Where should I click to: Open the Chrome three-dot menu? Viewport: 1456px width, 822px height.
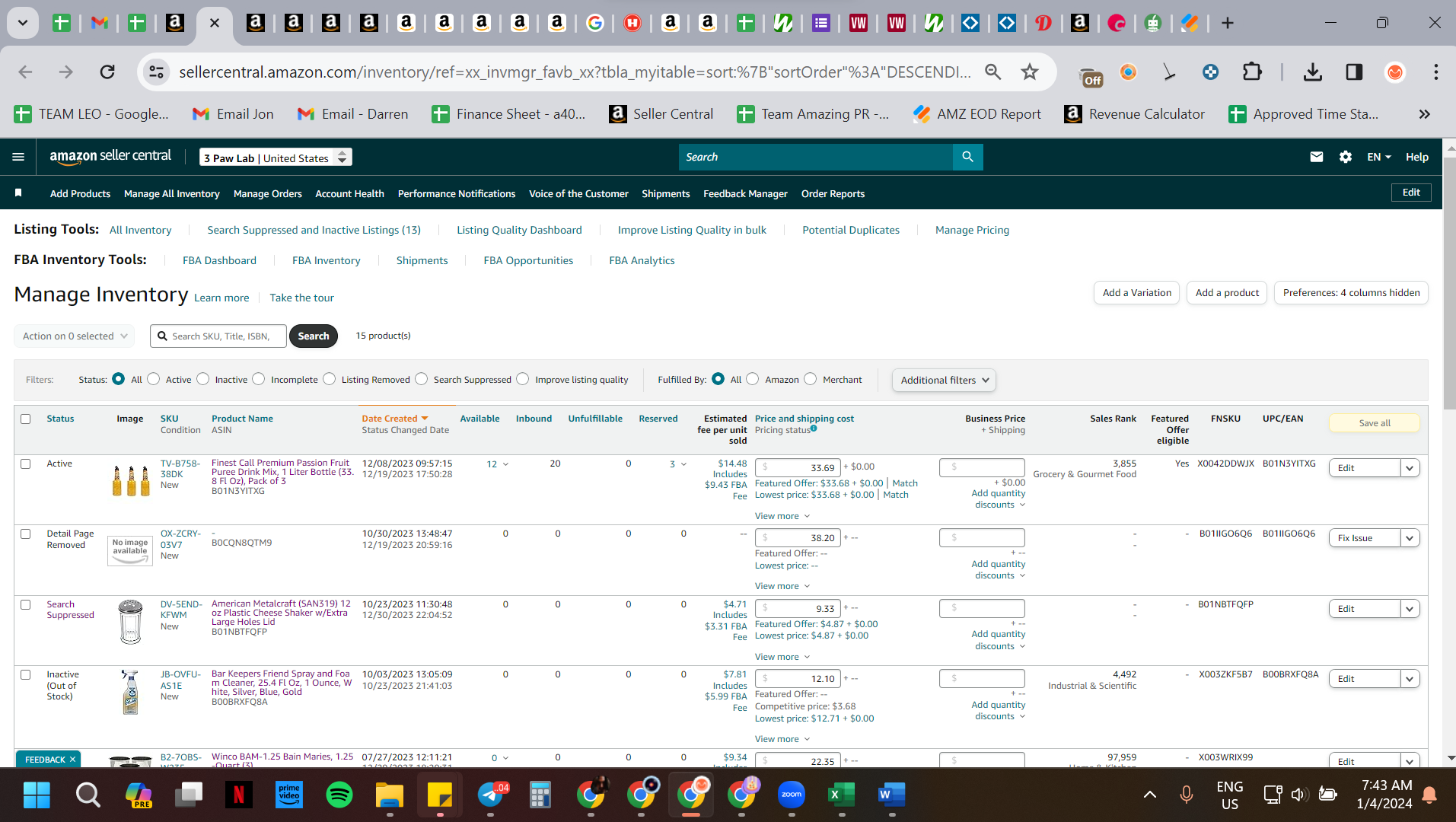1436,72
